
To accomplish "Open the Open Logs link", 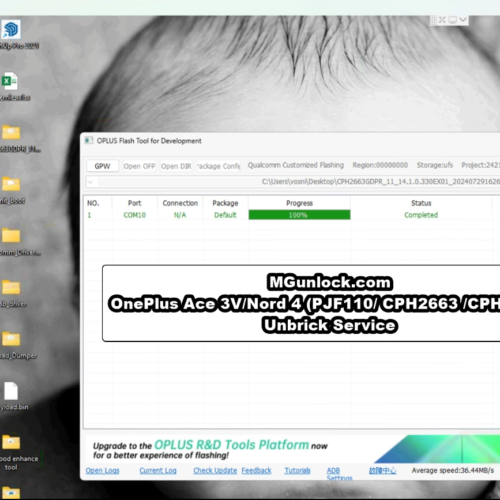I will (x=102, y=471).
